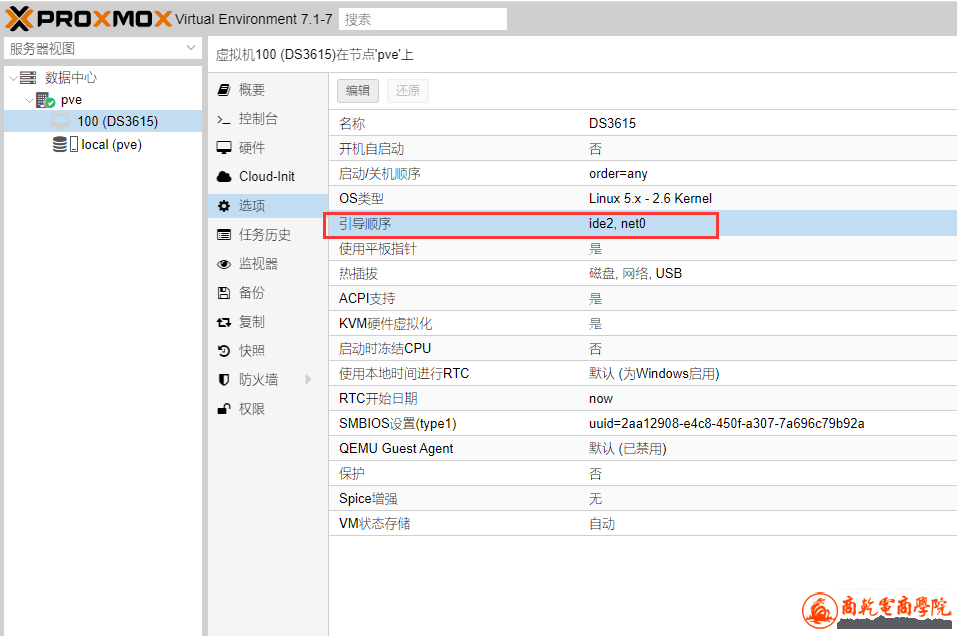Focus the 搜索 search field
The image size is (957, 636).
coord(423,19)
